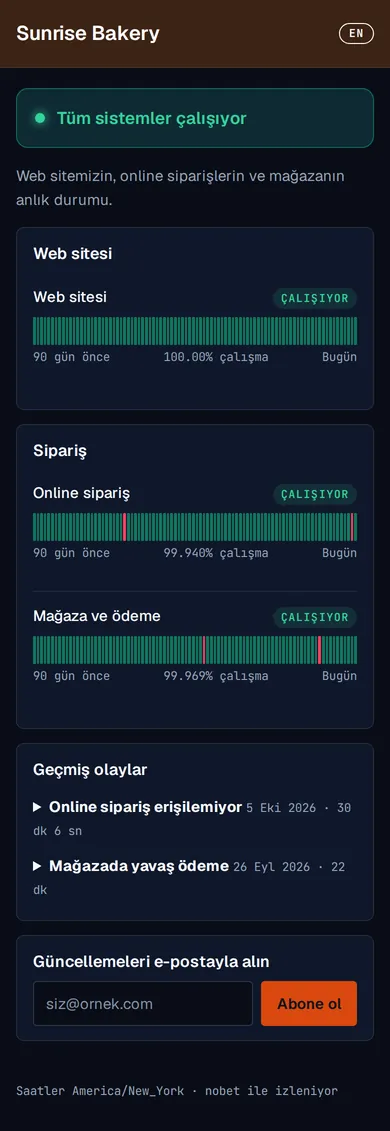
Task: Focus the siz@ornek.com email field
Action: coord(143,1003)
